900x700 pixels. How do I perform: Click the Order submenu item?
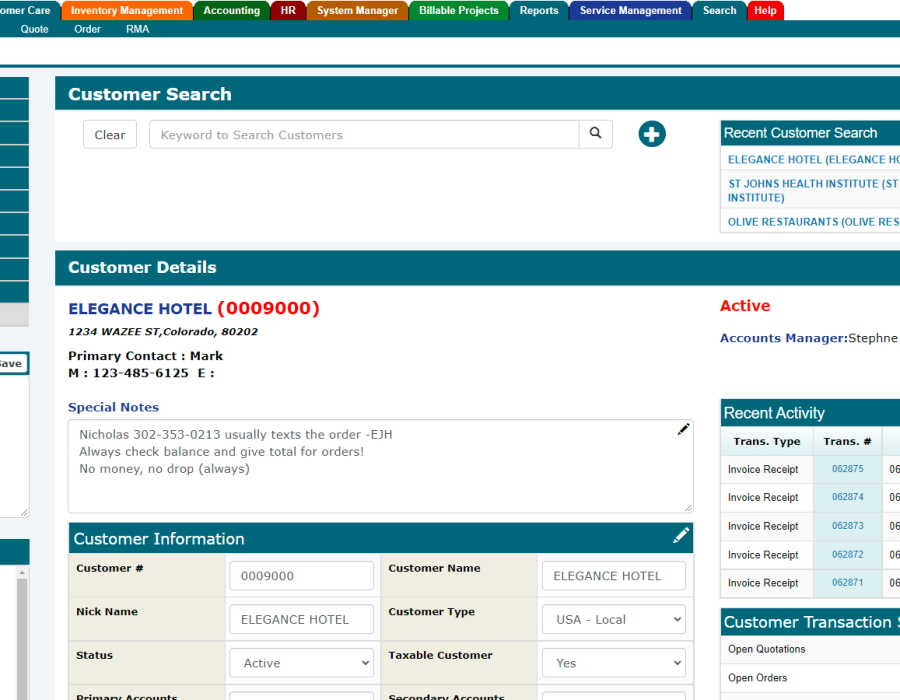pyautogui.click(x=87, y=29)
